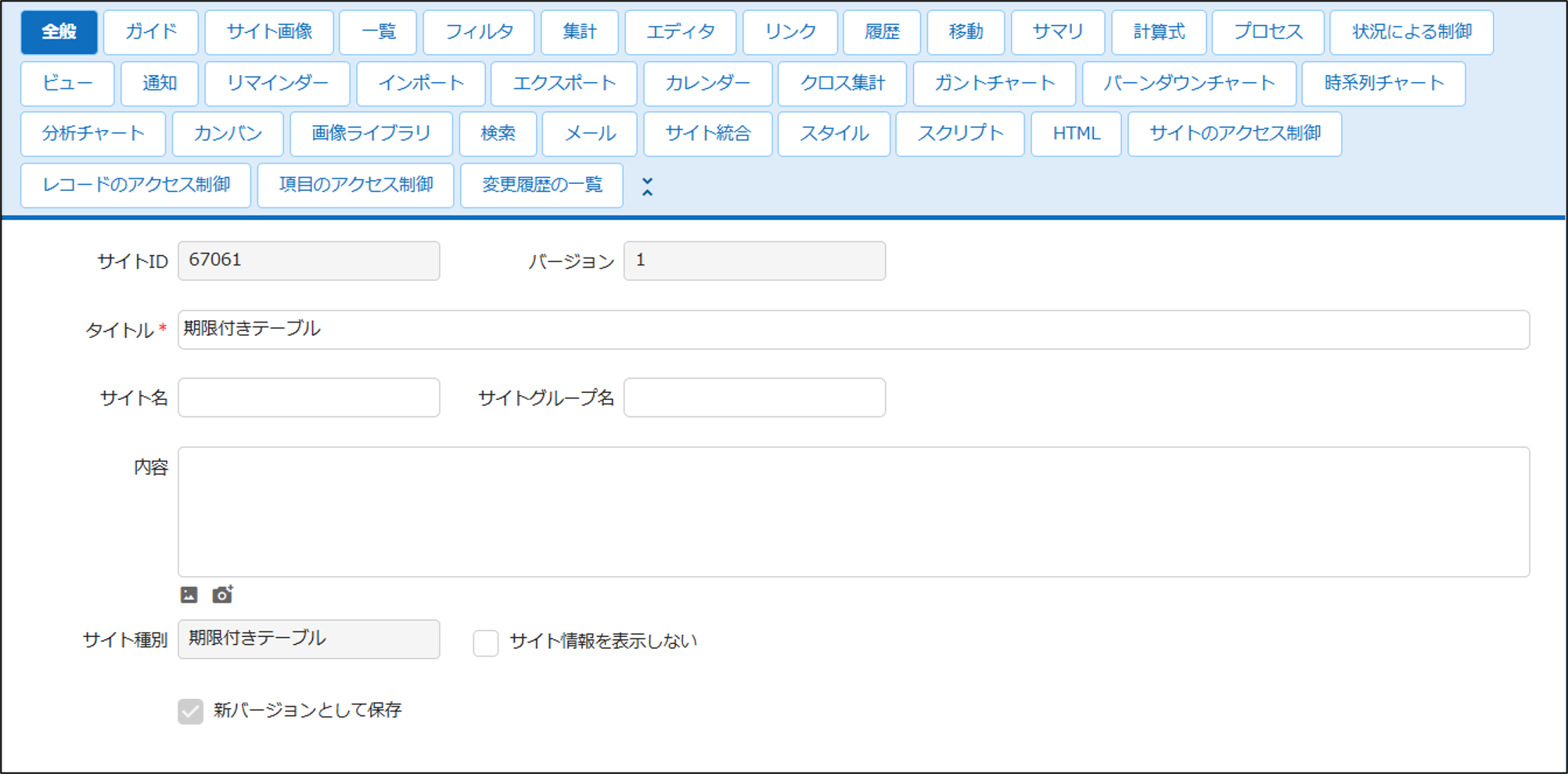
Task: Open the 集計 tab
Action: click(x=580, y=32)
